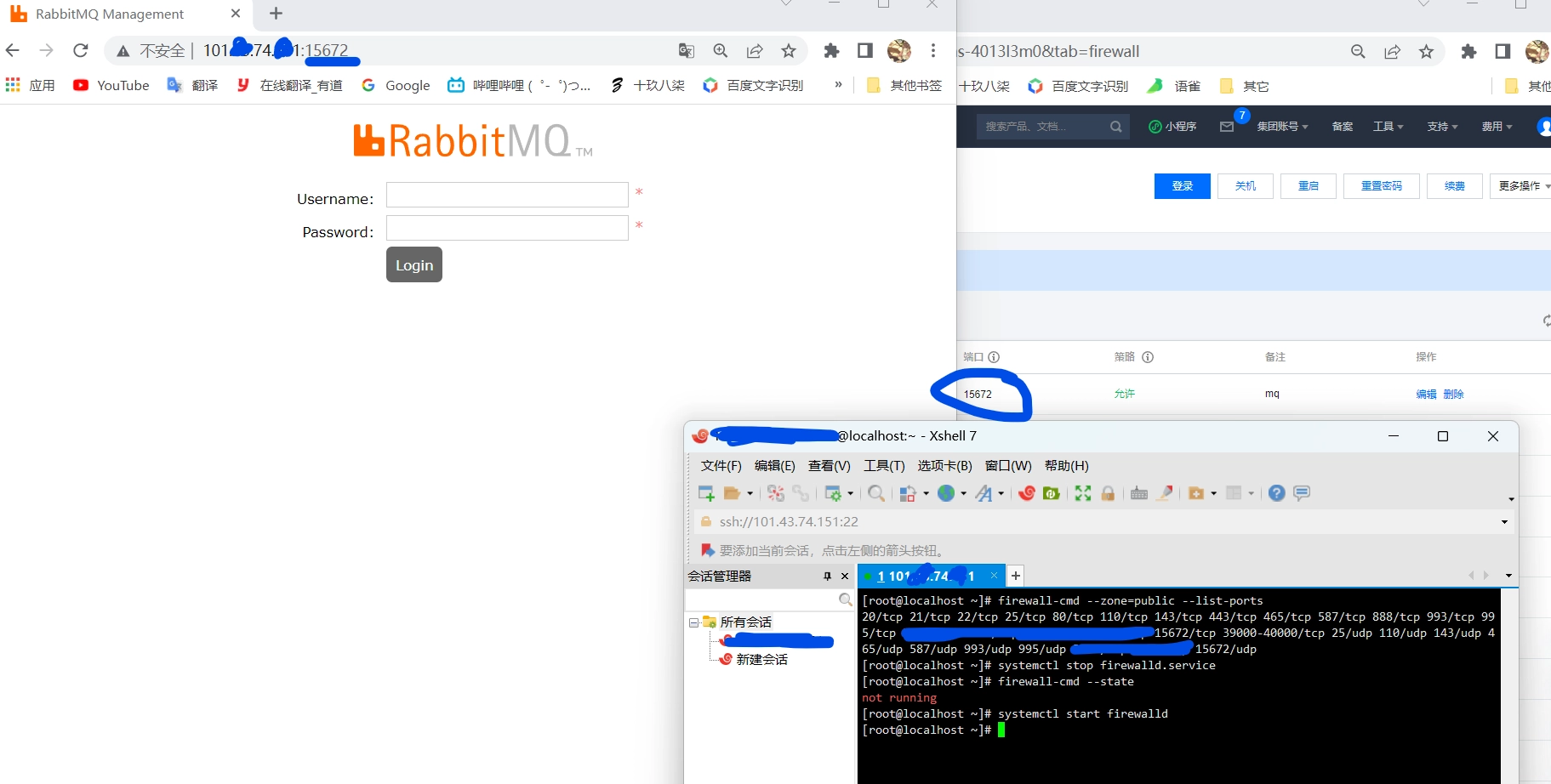Open the 工具(T) menu in Xshell
This screenshot has width=1551, height=784.
point(884,466)
